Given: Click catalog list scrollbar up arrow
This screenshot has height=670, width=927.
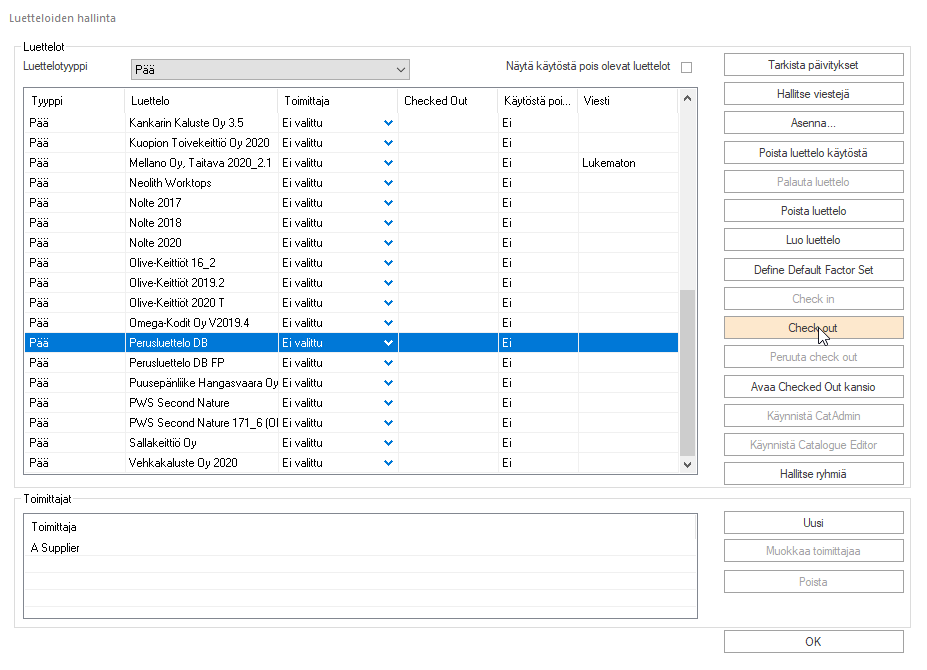Looking at the screenshot, I should [688, 99].
